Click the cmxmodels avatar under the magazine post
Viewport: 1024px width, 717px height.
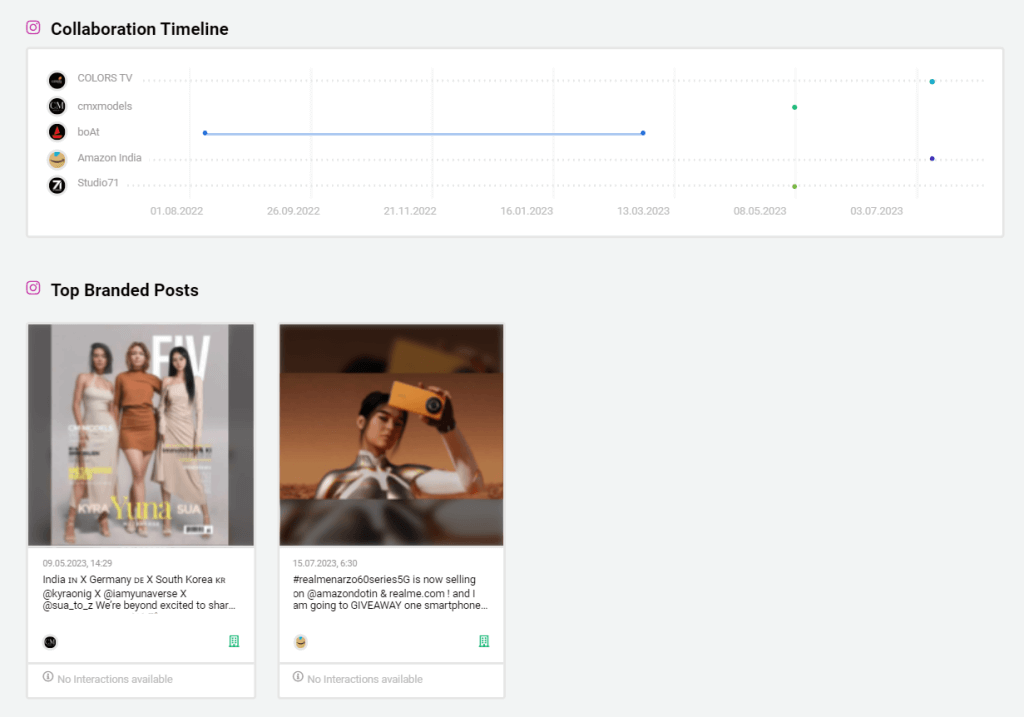click(50, 642)
